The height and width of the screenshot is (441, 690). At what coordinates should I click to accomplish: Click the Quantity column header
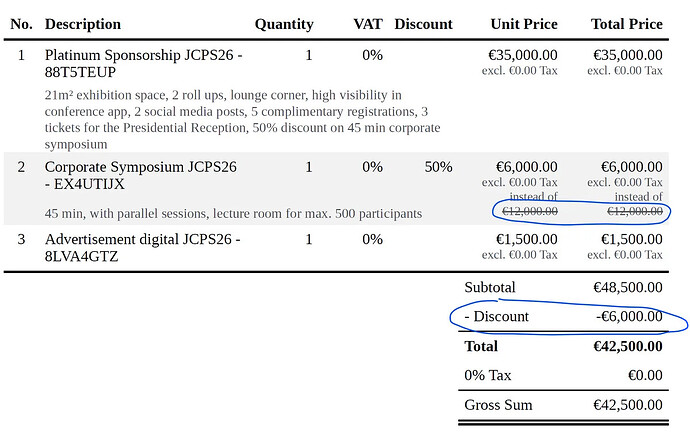click(x=284, y=24)
